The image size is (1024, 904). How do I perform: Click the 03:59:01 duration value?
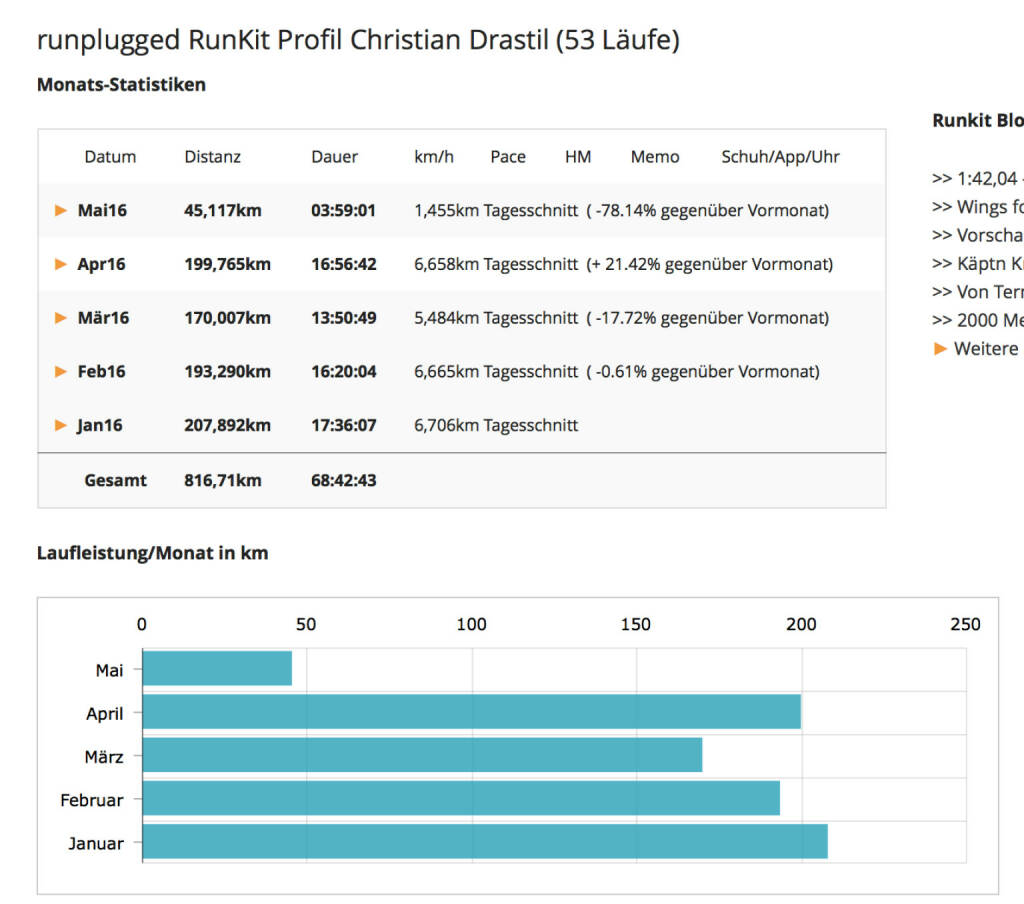tap(344, 210)
